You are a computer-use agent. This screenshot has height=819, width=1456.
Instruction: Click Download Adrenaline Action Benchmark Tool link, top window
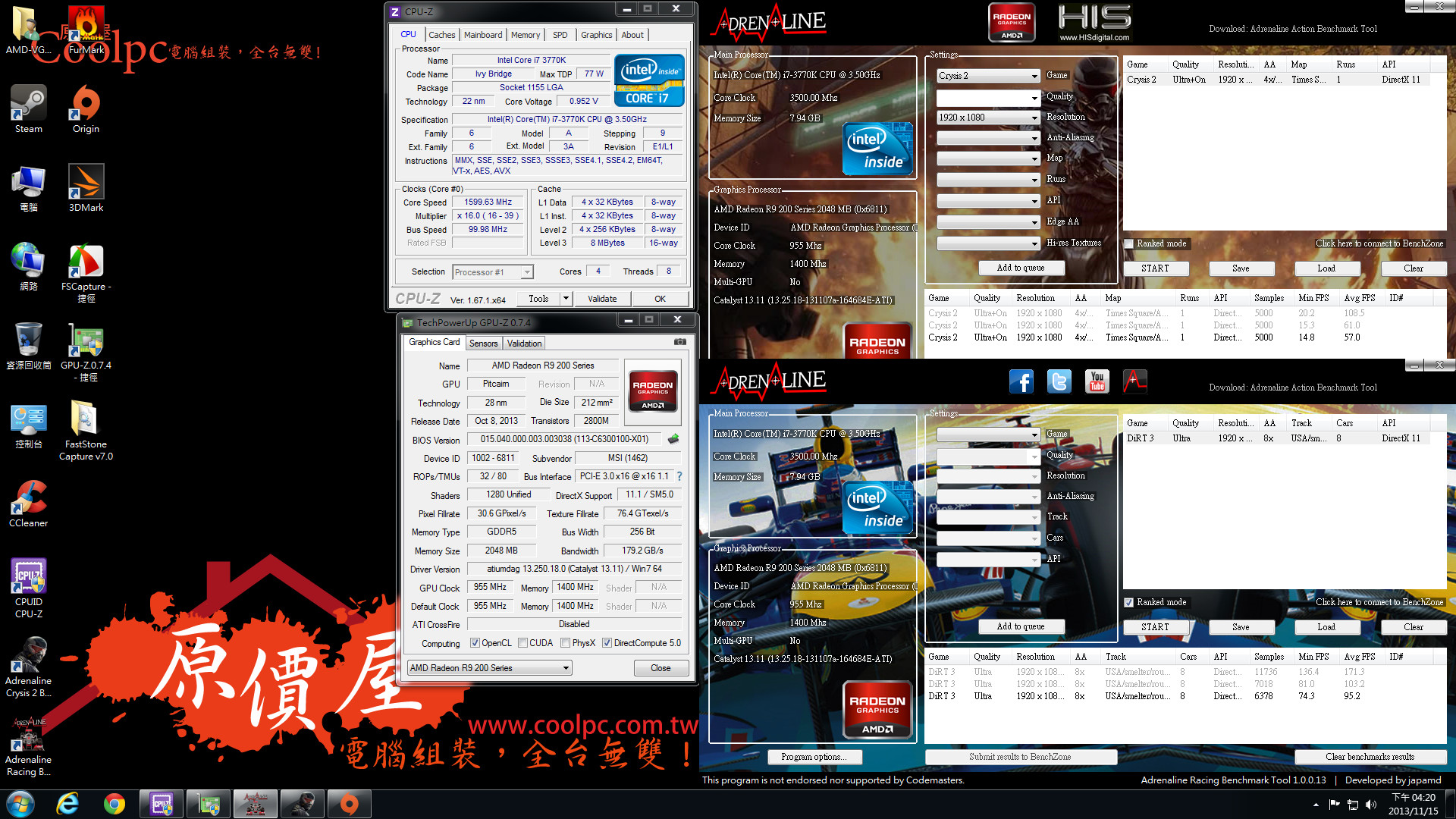pyautogui.click(x=1292, y=29)
